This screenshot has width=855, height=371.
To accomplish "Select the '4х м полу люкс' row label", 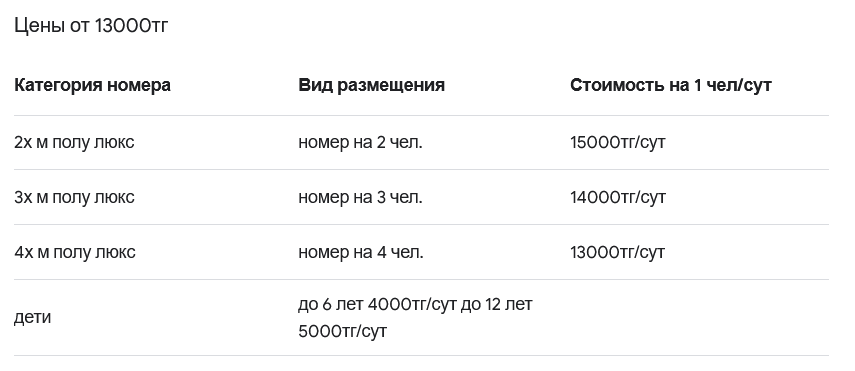I will [x=75, y=252].
